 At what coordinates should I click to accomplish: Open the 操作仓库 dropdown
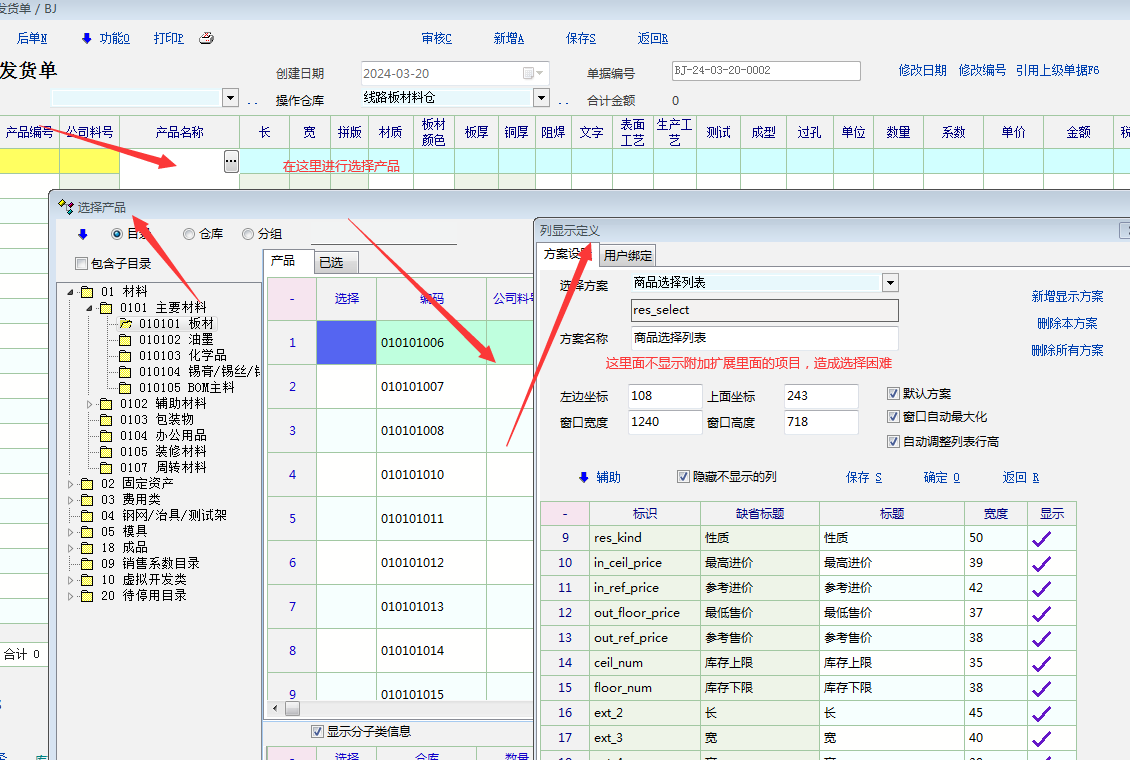541,98
